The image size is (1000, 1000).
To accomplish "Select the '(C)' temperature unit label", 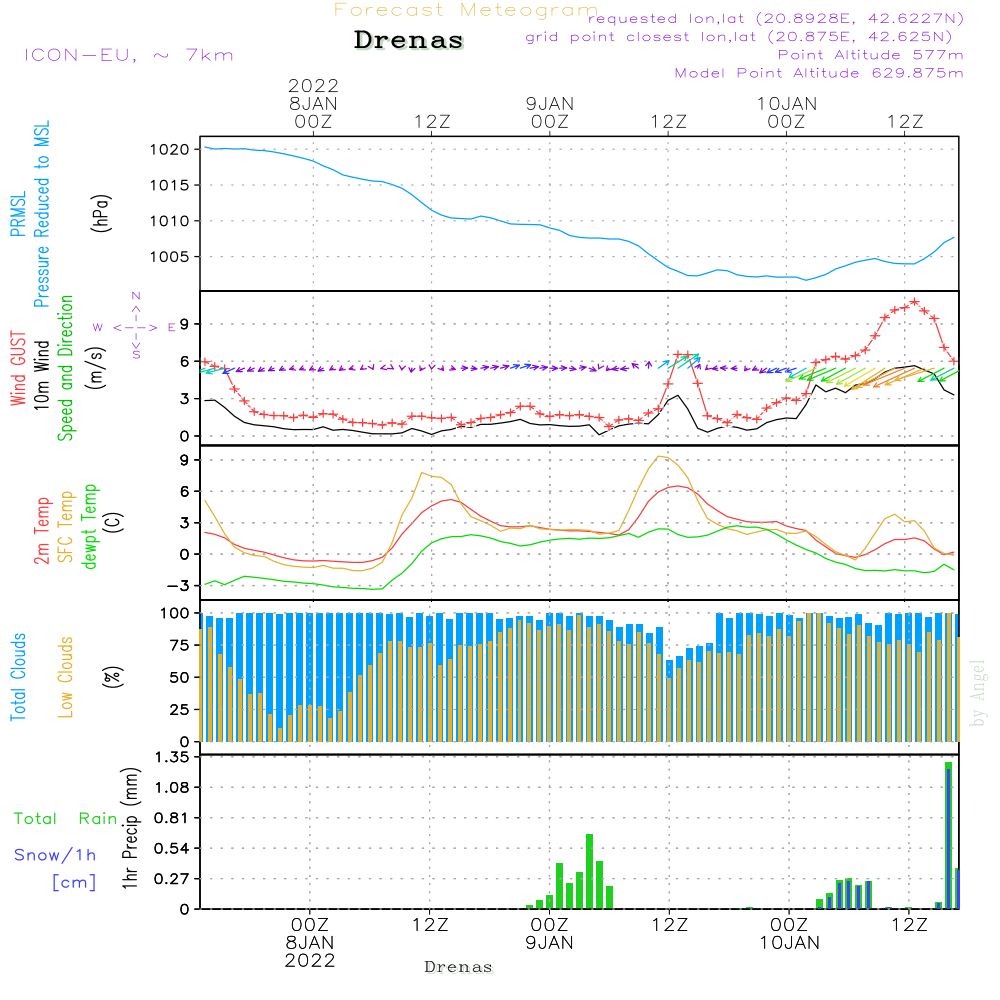I will 114,522.
